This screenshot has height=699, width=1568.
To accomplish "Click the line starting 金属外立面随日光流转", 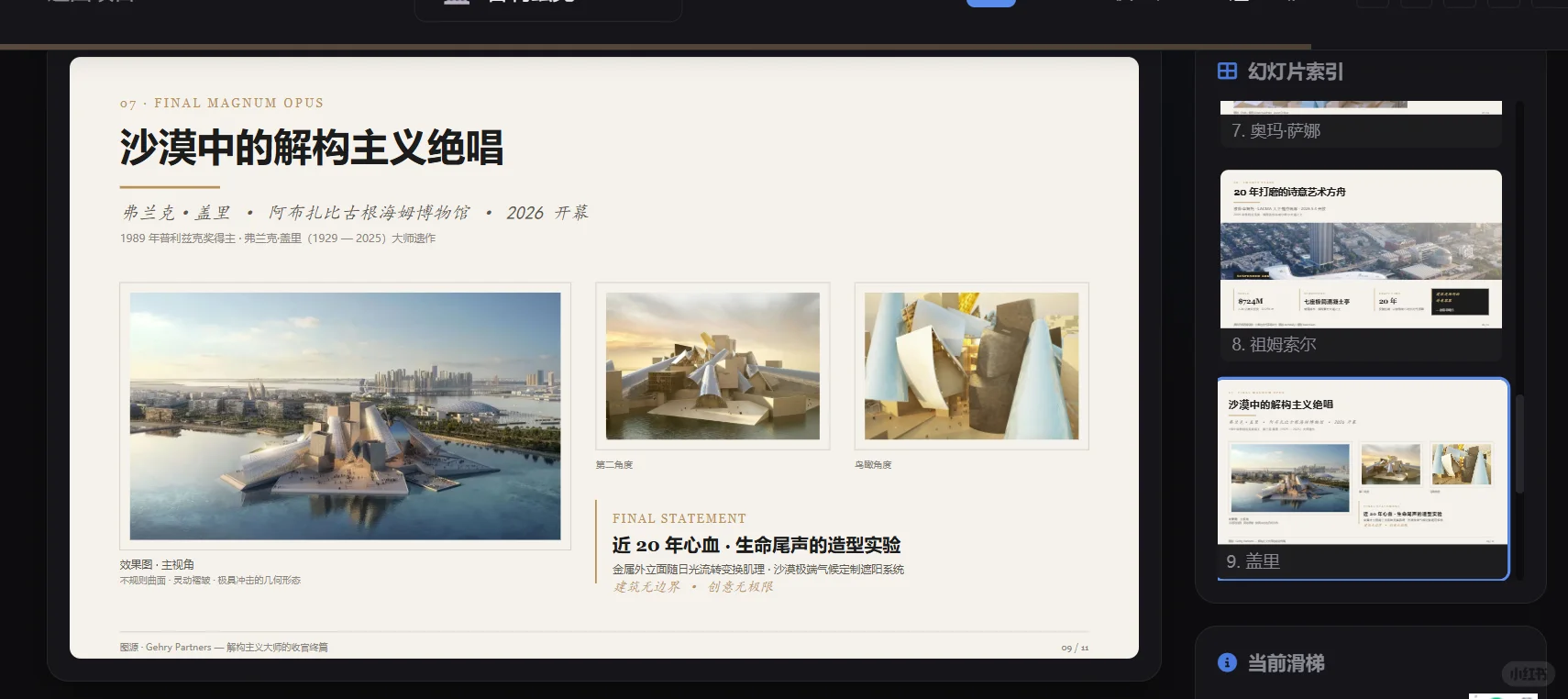I will [x=758, y=570].
